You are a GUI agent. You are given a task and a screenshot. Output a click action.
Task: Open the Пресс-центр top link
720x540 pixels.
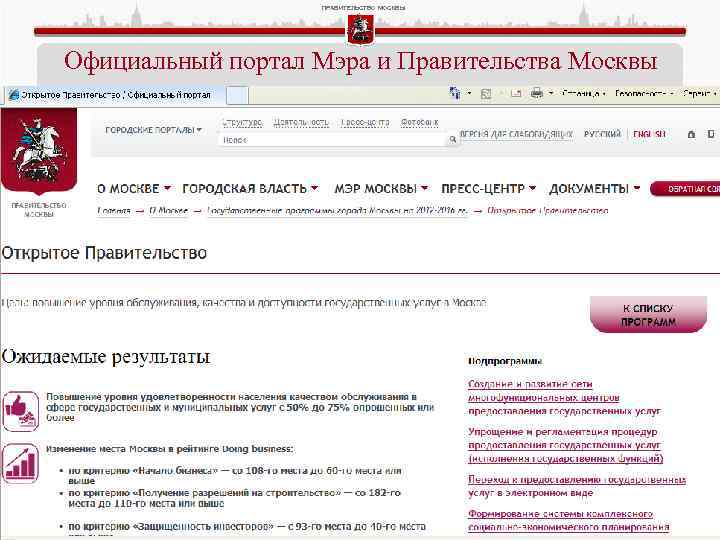(365, 123)
